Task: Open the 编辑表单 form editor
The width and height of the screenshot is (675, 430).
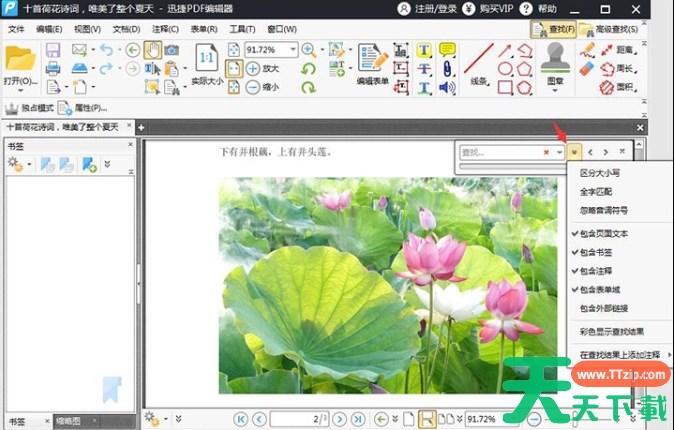Action: tap(373, 64)
